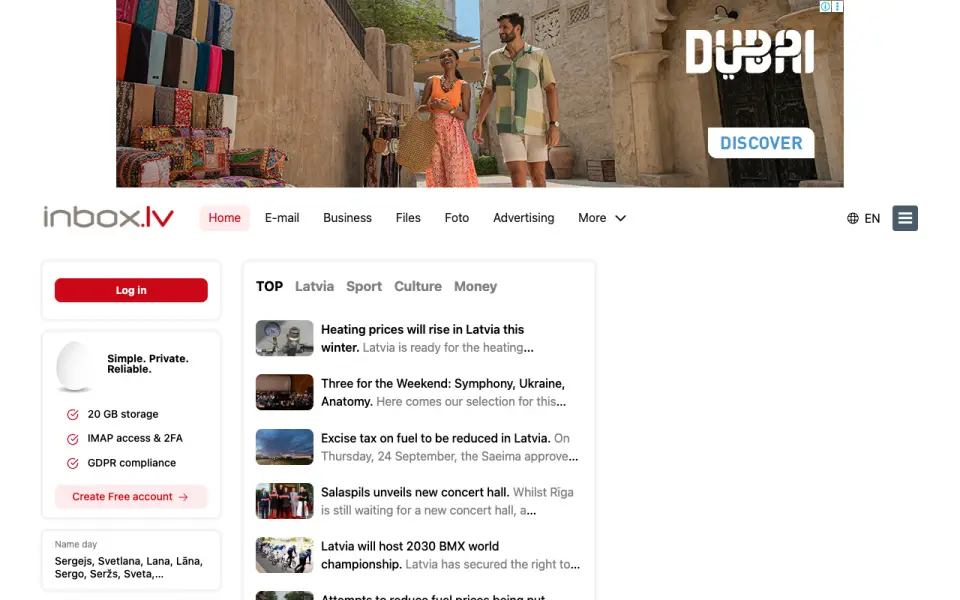The image size is (960, 600).
Task: Click the Salaspils concert hall thumbnail
Action: [x=285, y=501]
